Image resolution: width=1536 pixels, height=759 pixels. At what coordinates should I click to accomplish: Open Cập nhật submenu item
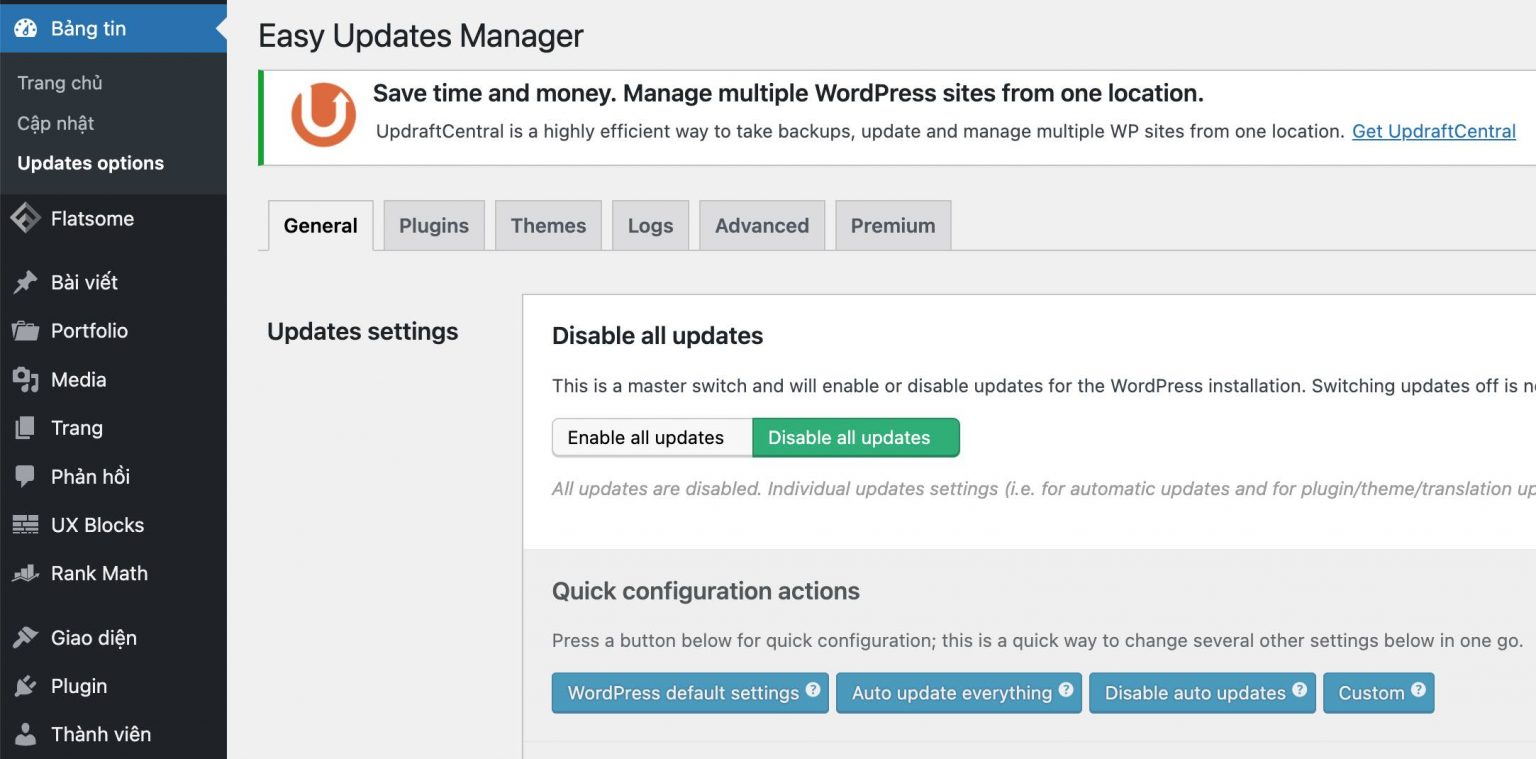tap(56, 123)
